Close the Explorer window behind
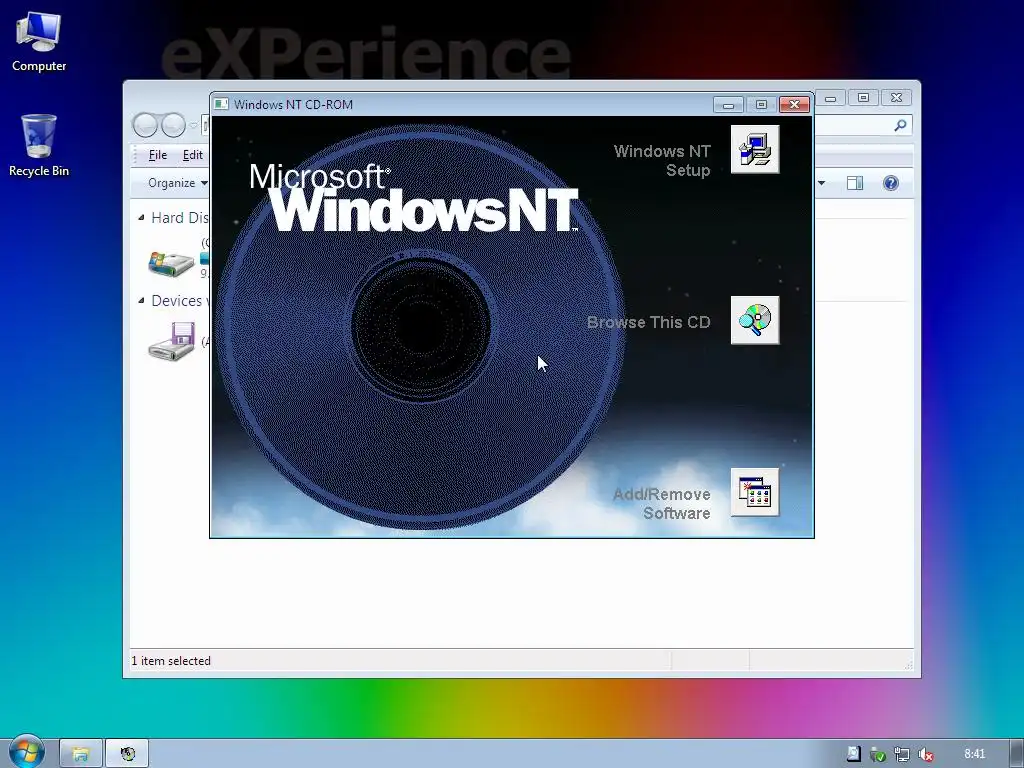This screenshot has height=768, width=1024. 897,98
